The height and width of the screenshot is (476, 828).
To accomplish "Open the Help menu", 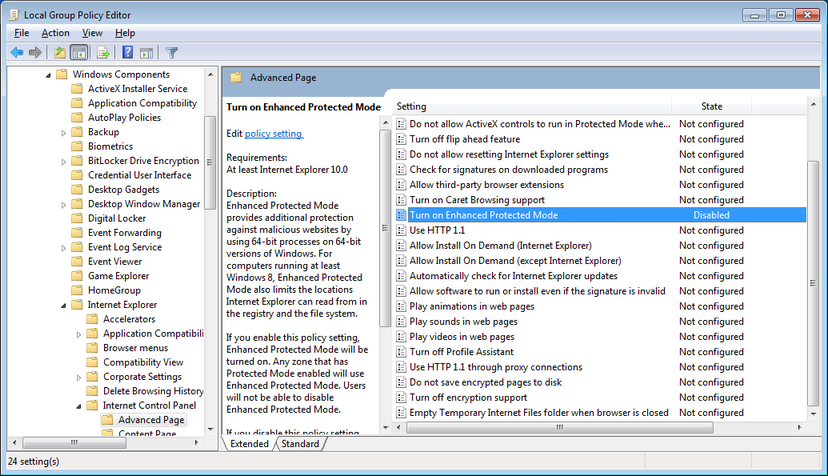I will tap(125, 33).
